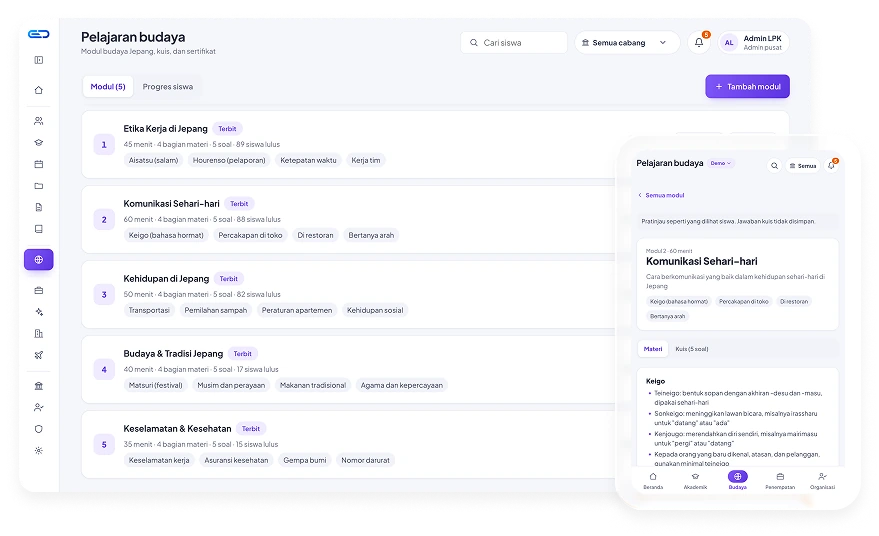Click number 1 badge of first module
This screenshot has height=536, width=879.
[104, 145]
